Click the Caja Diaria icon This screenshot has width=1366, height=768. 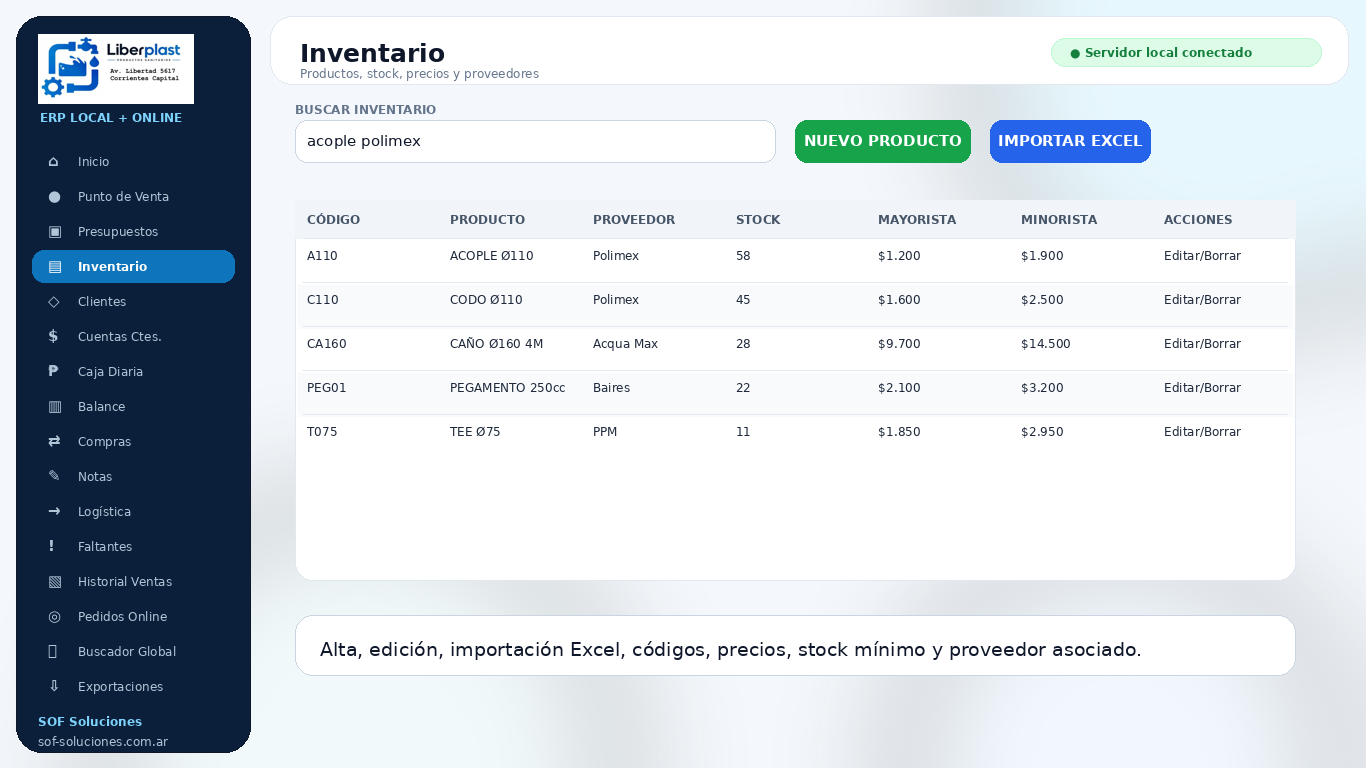coord(54,372)
